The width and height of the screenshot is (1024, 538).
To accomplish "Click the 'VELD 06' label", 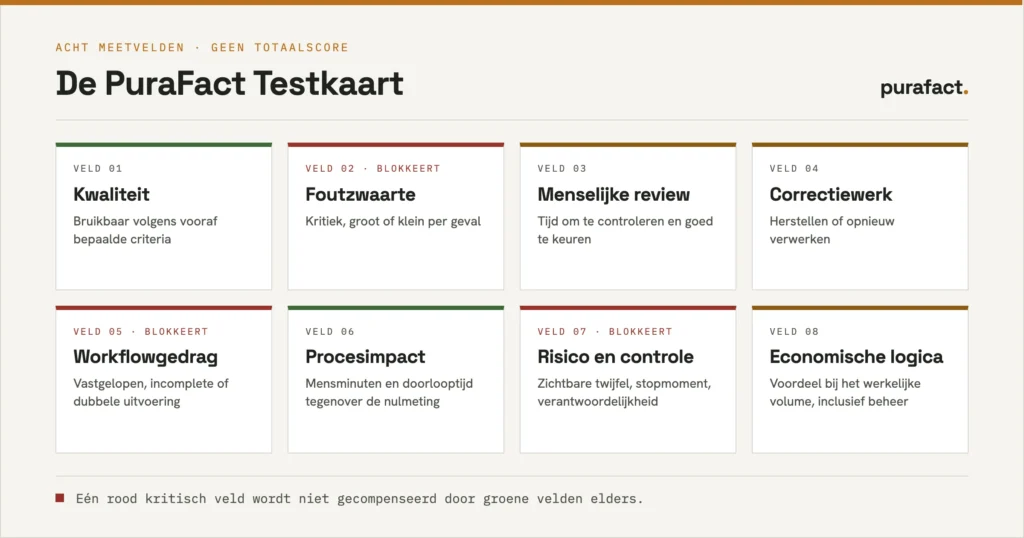I will click(330, 332).
